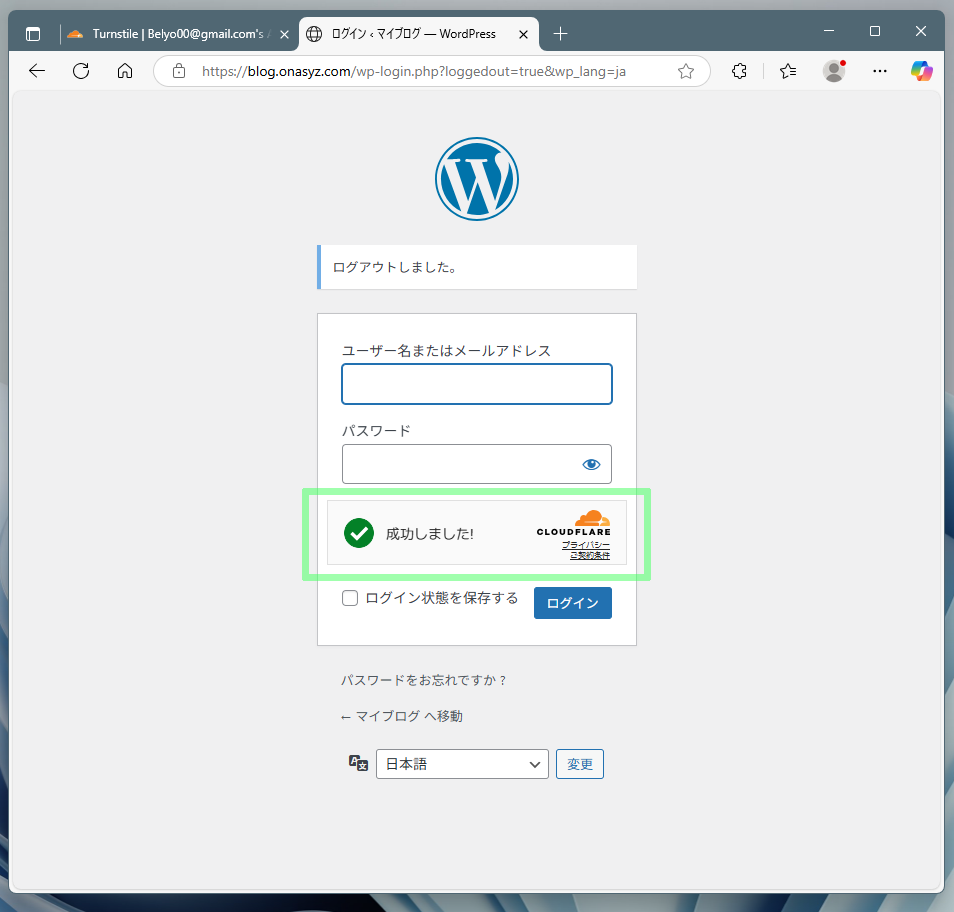Go to browser home page
The height and width of the screenshot is (912, 954).
[x=125, y=71]
